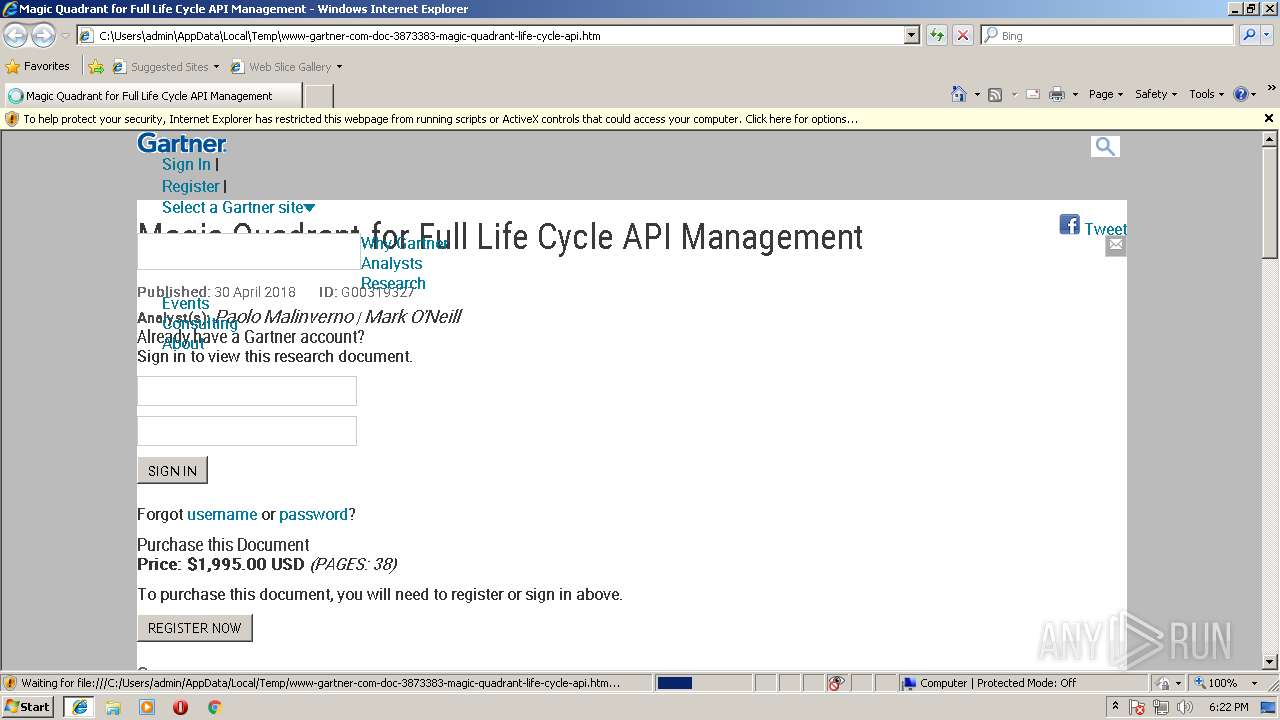Click the Read Mail envelope icon
Viewport: 1280px width, 720px height.
point(1033,94)
